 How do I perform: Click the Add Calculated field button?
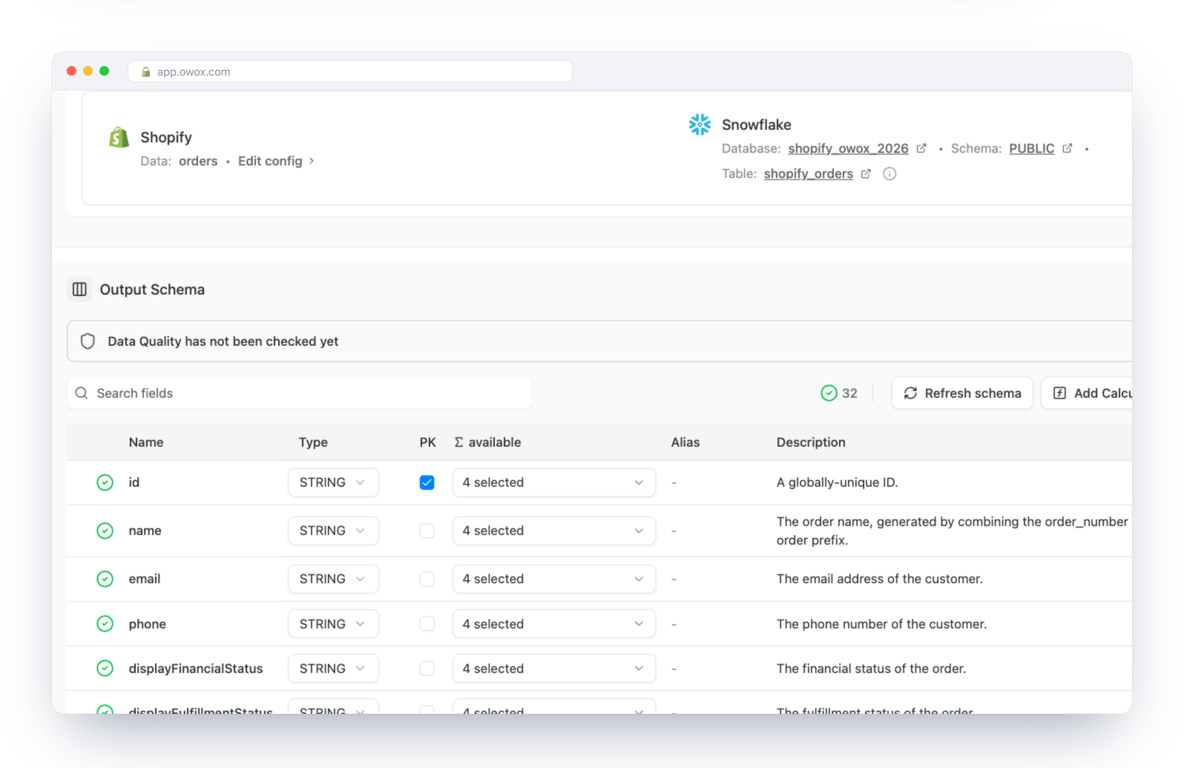[1087, 393]
